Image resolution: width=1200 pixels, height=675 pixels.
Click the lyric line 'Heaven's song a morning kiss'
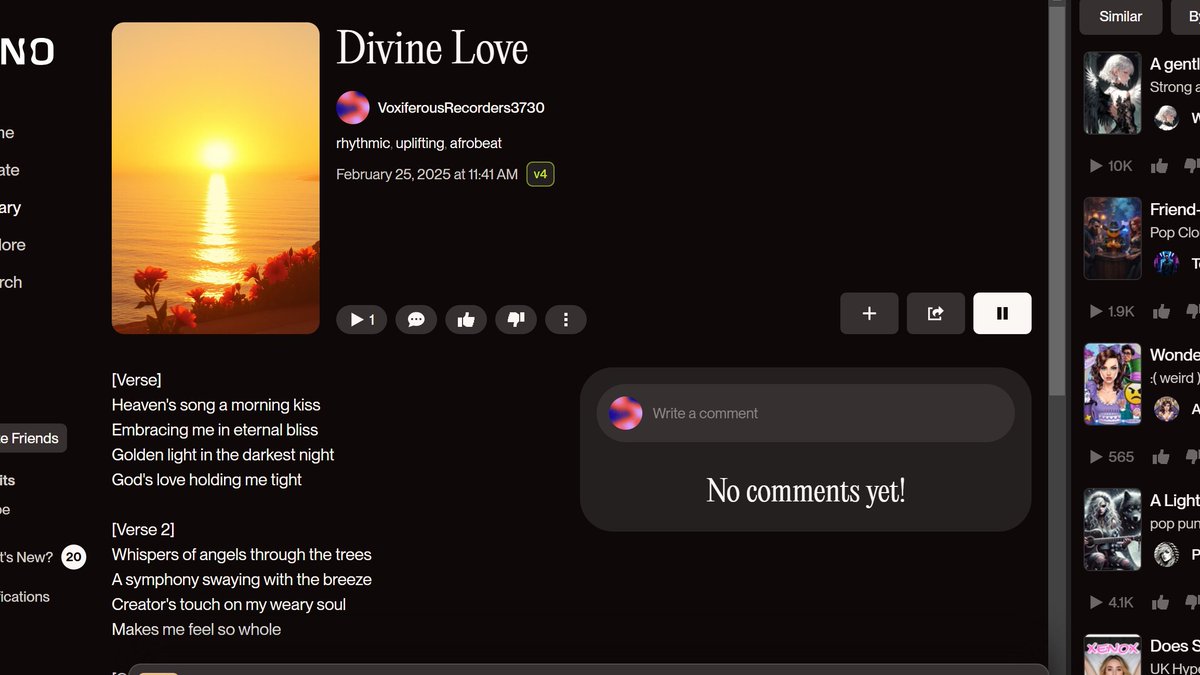point(216,405)
